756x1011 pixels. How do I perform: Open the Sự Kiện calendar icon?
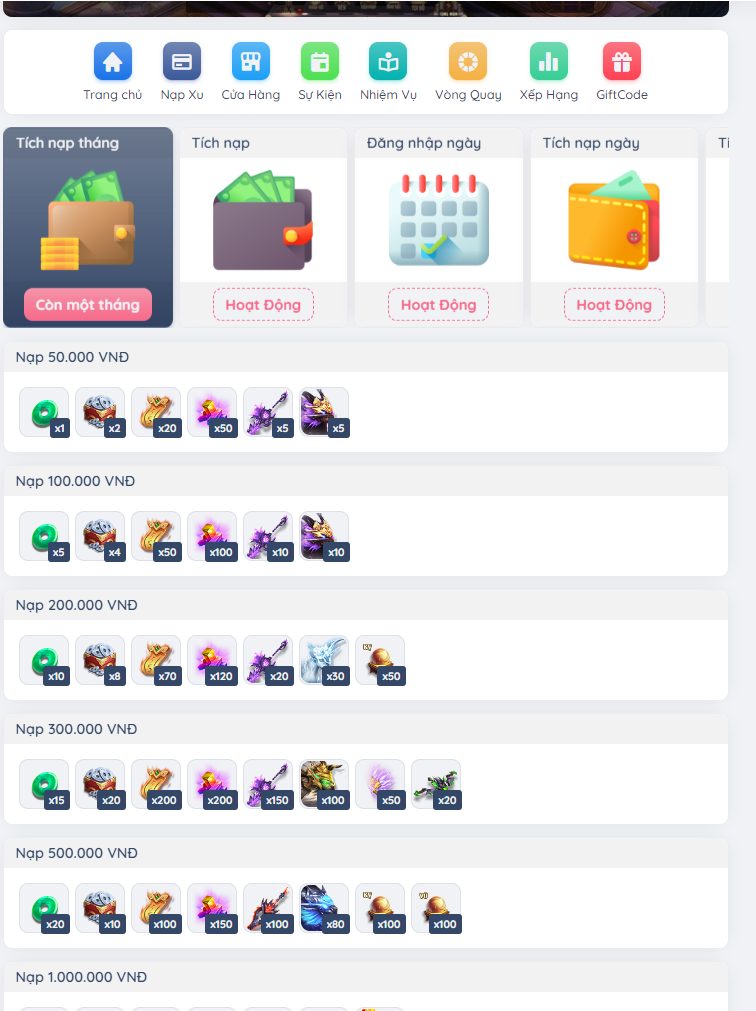pyautogui.click(x=320, y=62)
